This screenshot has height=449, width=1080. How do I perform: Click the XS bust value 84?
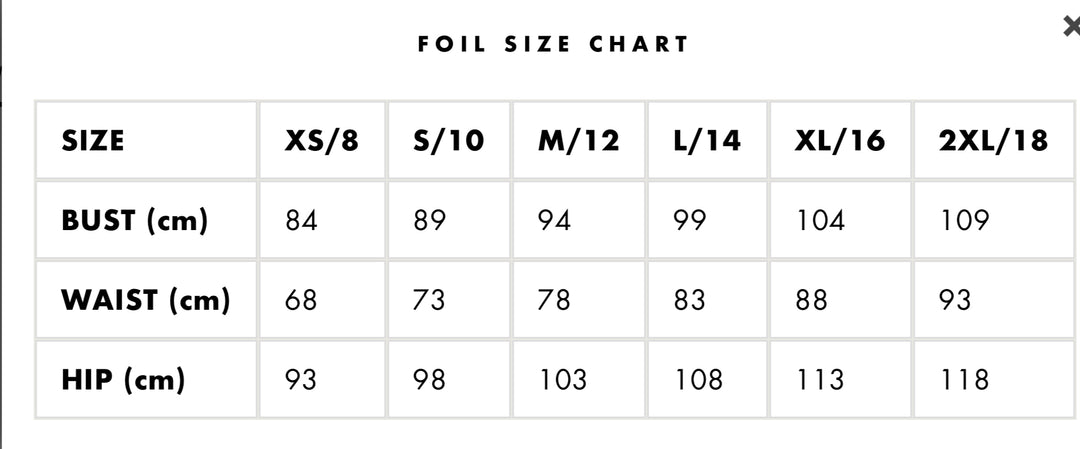tap(301, 220)
